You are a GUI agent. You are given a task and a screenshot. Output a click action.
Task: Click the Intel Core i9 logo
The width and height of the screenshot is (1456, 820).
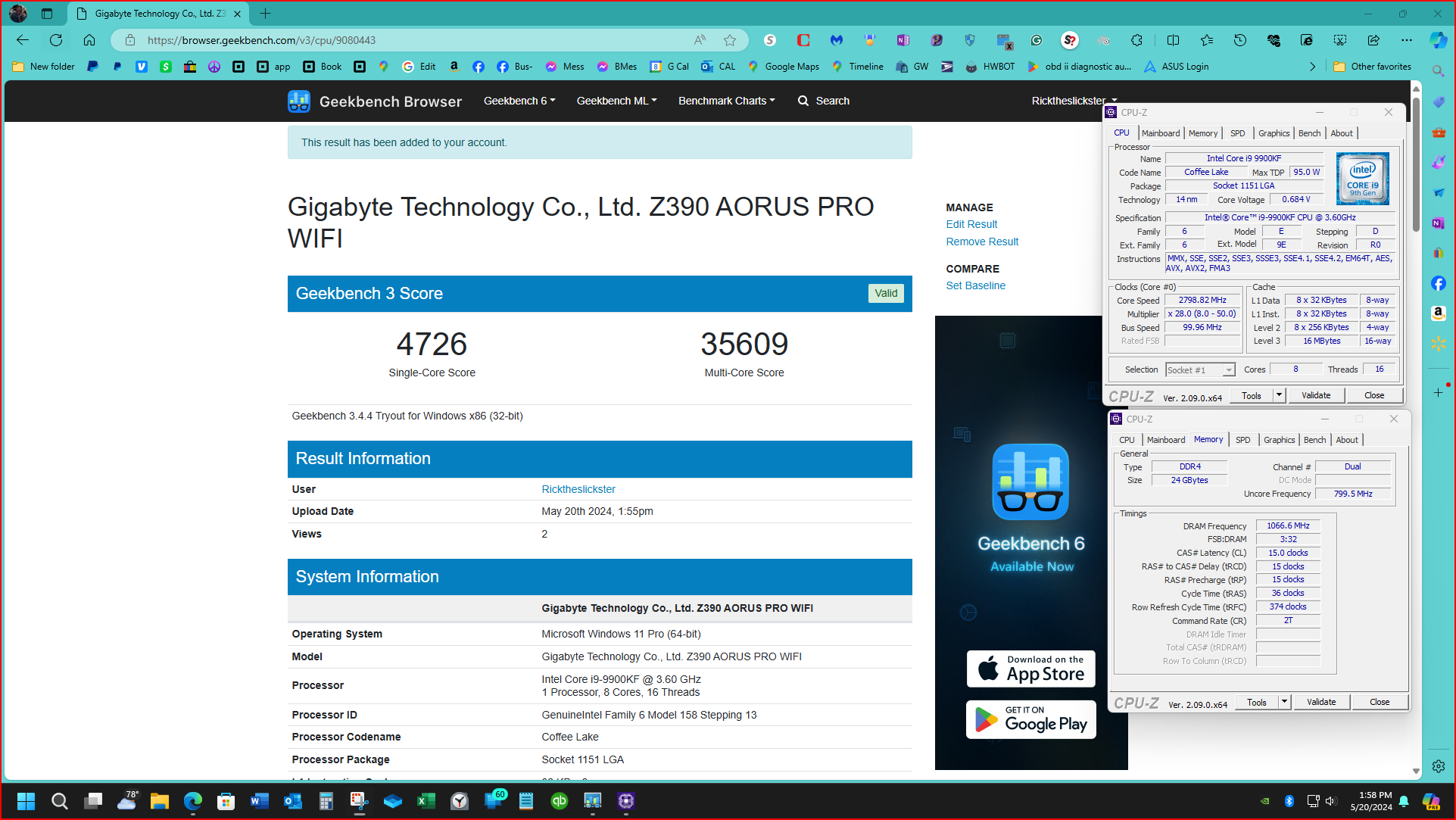(1362, 179)
